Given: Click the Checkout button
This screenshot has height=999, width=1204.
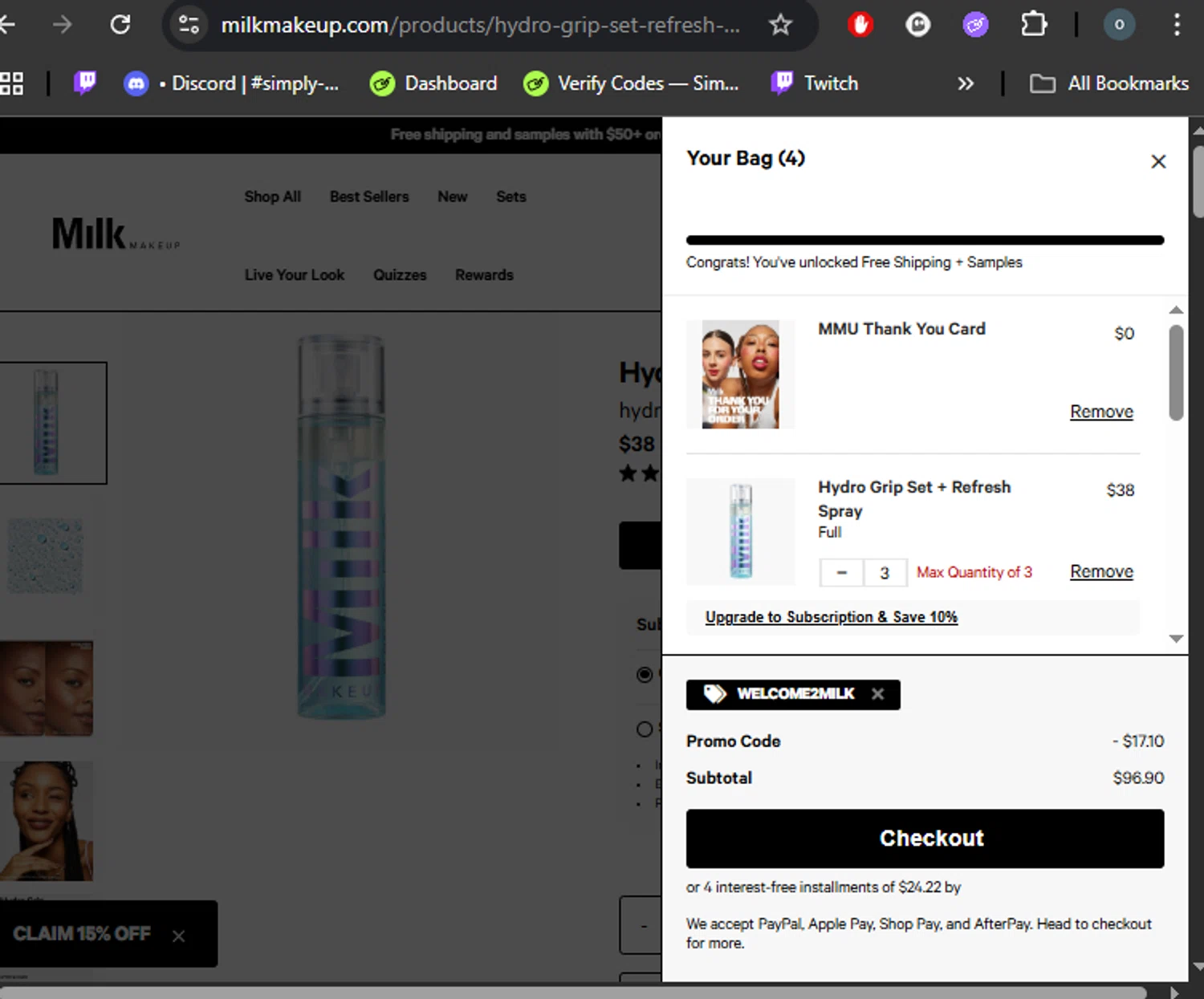Looking at the screenshot, I should 925,839.
